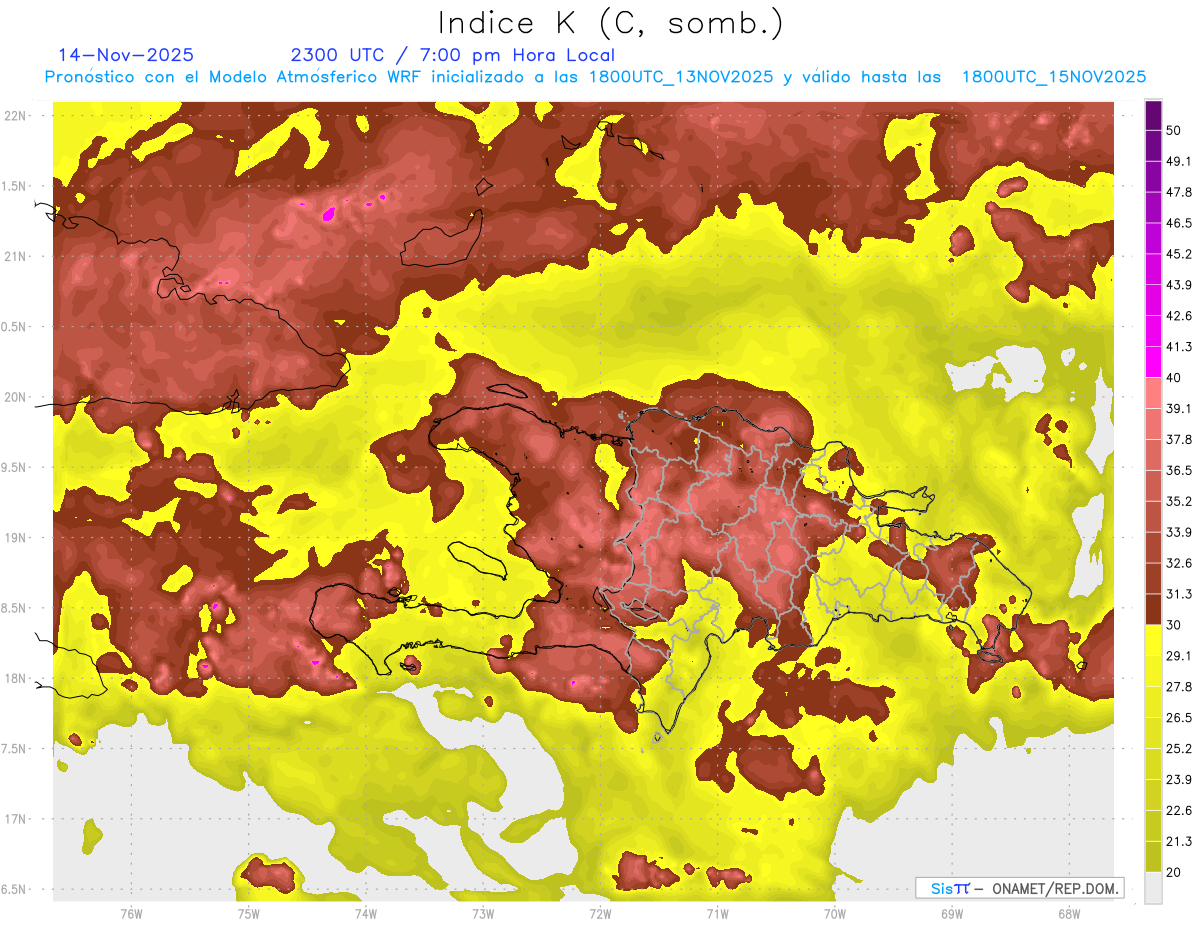
Task: Click the colorbar value '42.6'
Action: tap(1178, 317)
